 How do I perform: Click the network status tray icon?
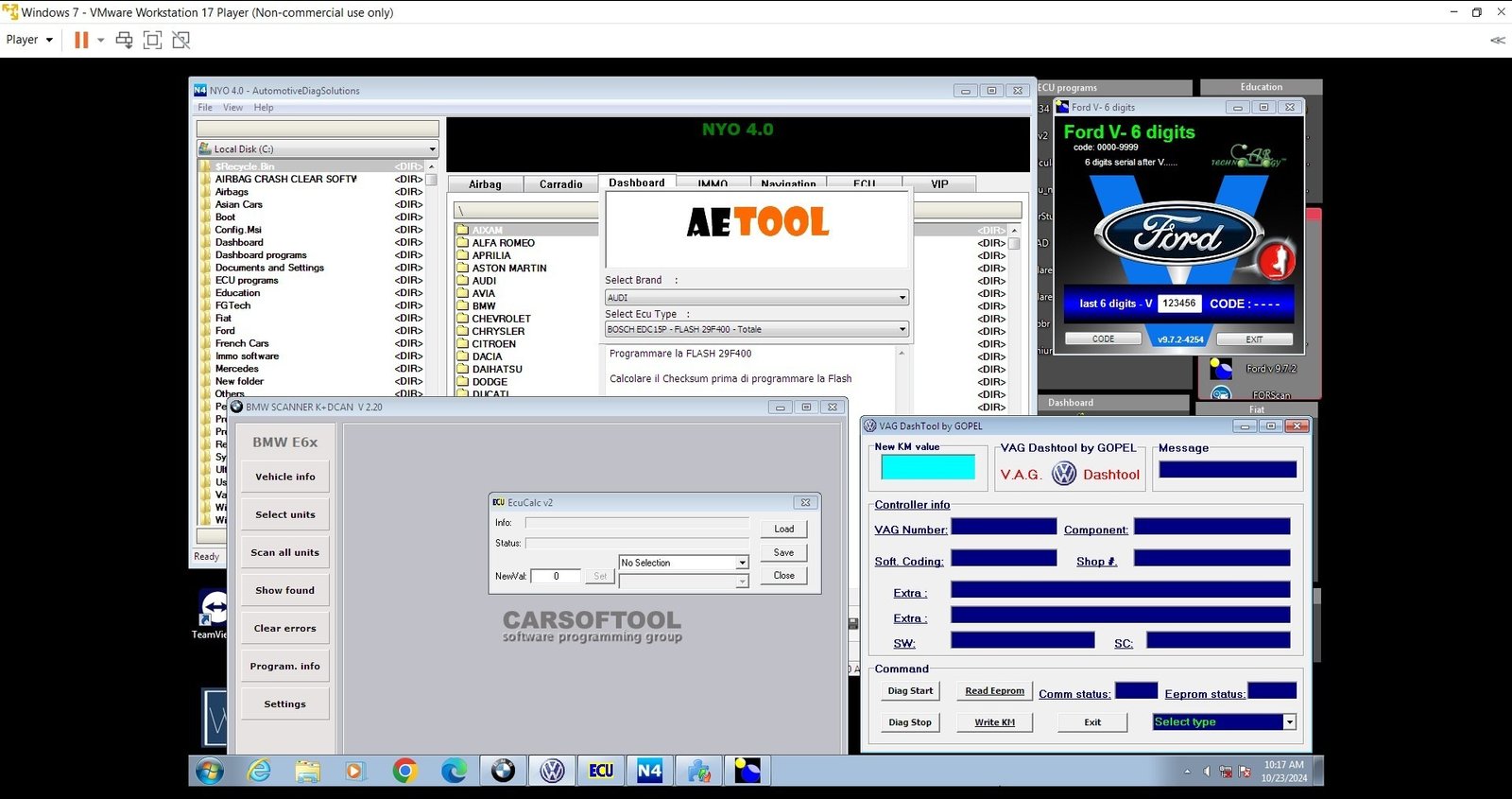1226,772
